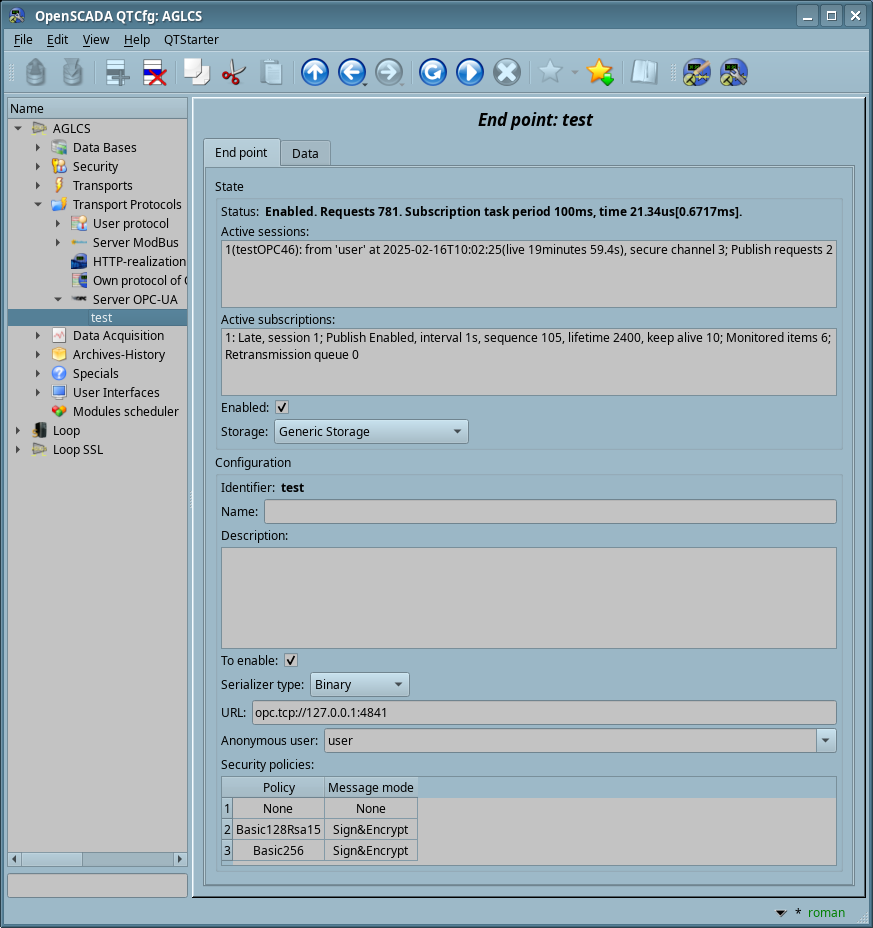The height and width of the screenshot is (928, 873).
Task: Switch to the Data tab
Action: click(305, 153)
